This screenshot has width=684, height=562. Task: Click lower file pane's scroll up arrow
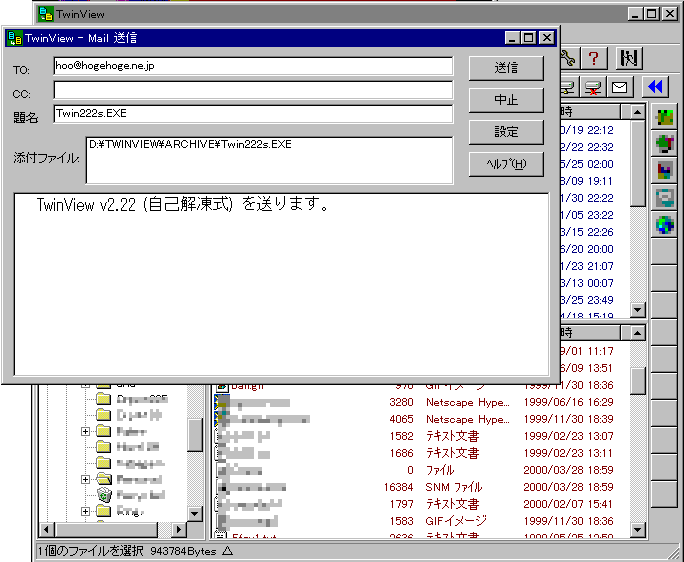[637, 333]
